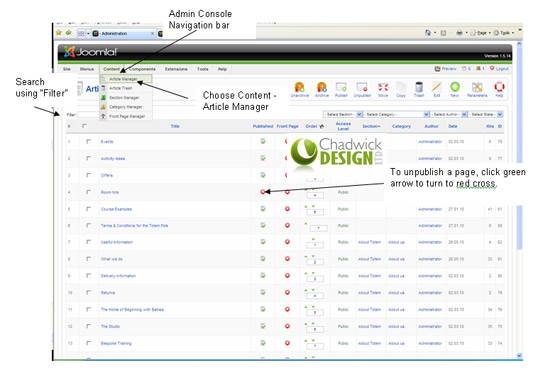Click published icon for Delivery Information
This screenshot has width=550, height=380.
point(263,275)
